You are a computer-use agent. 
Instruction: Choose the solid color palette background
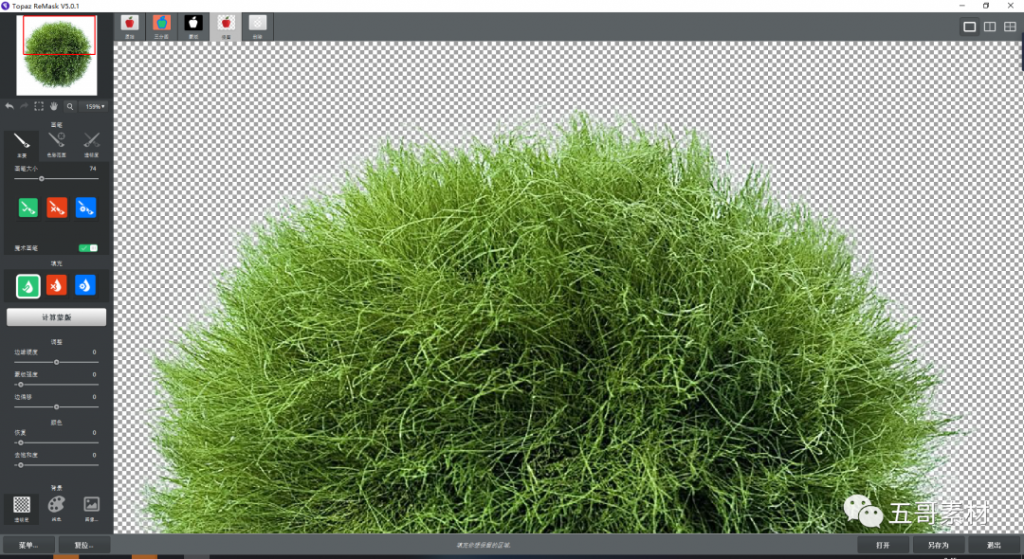pyautogui.click(x=56, y=508)
